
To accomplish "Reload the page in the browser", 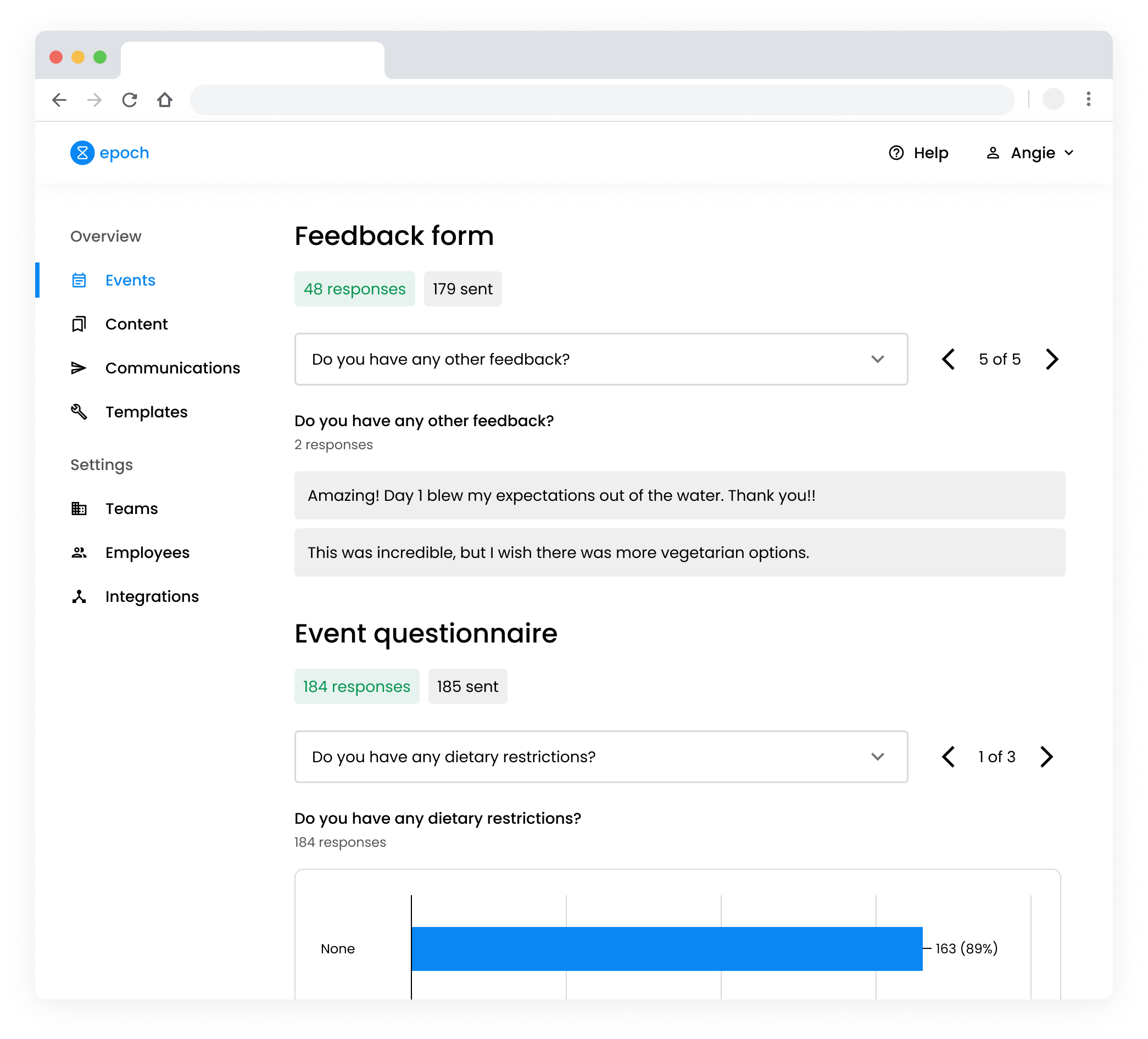I will 130,100.
